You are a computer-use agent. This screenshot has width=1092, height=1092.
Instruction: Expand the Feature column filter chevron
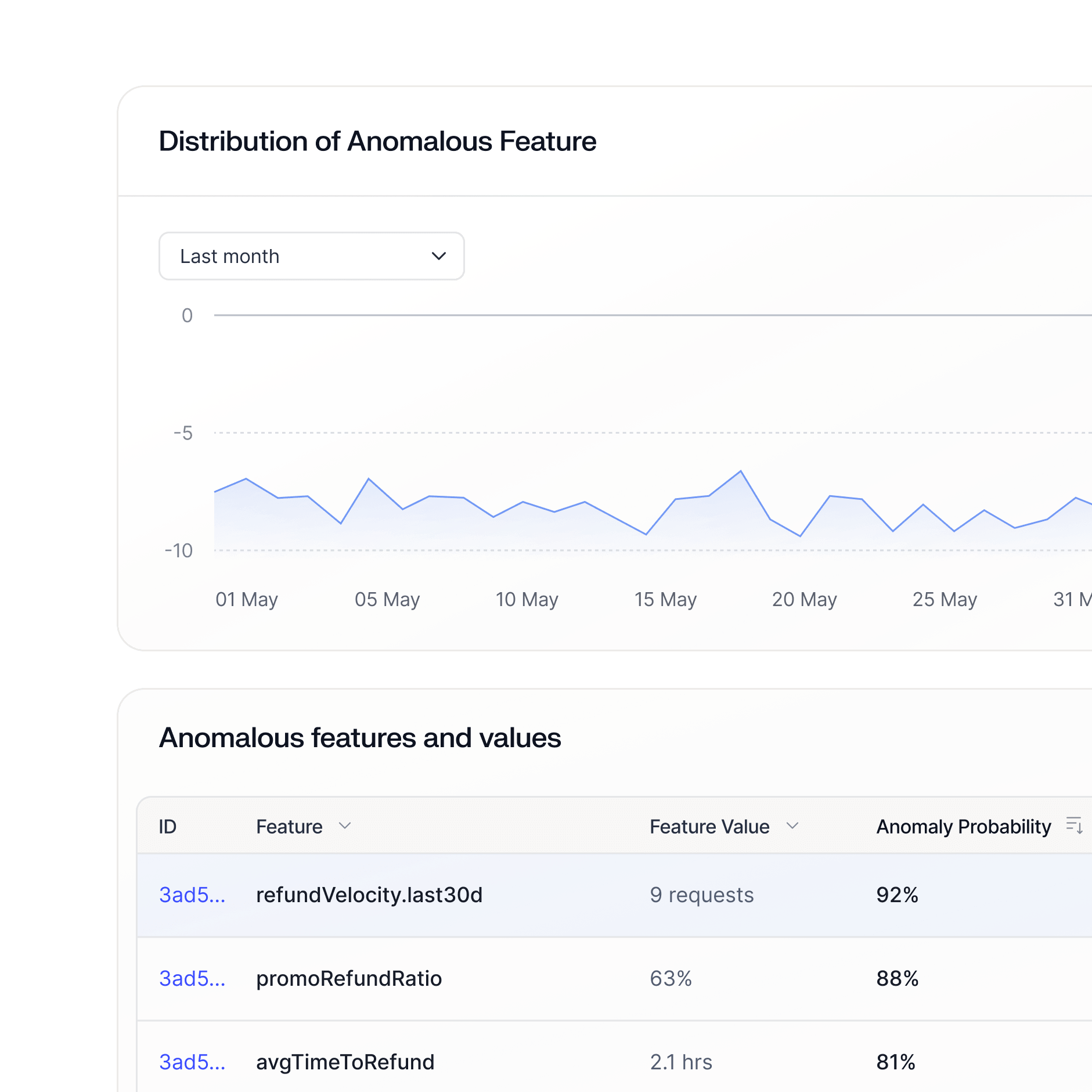click(345, 826)
